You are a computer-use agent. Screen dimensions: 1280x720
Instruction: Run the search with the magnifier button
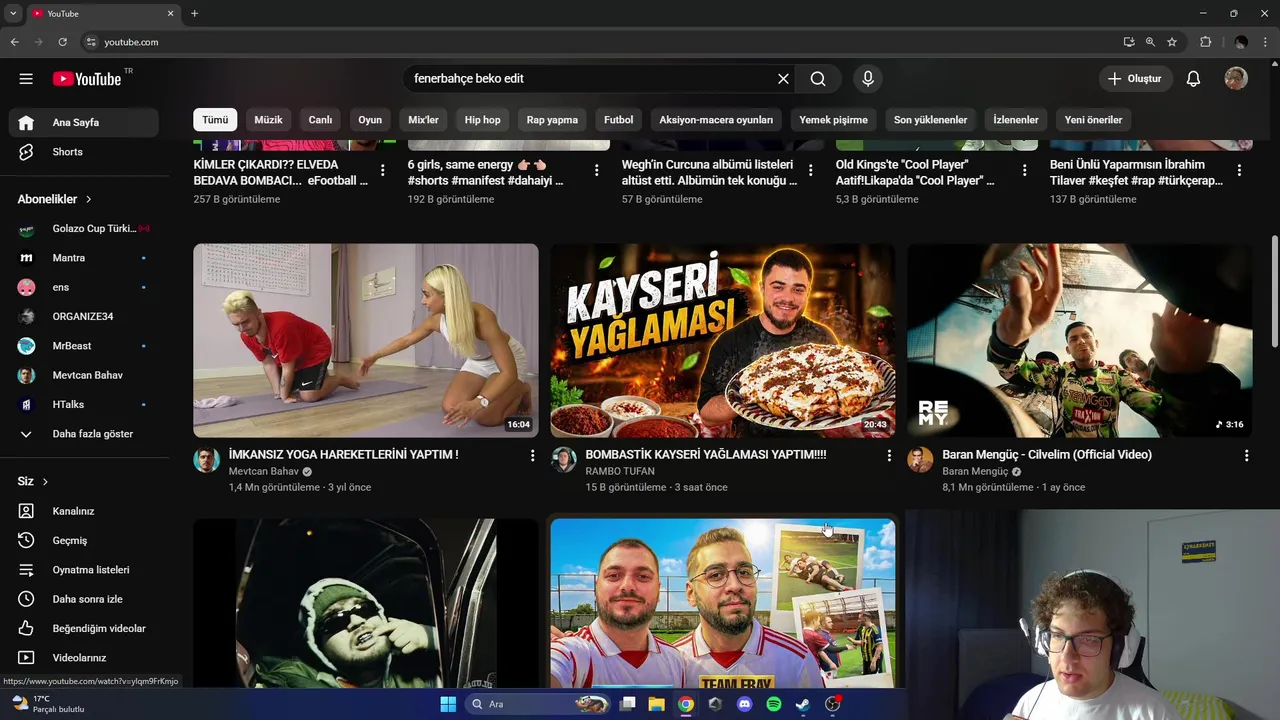point(818,79)
